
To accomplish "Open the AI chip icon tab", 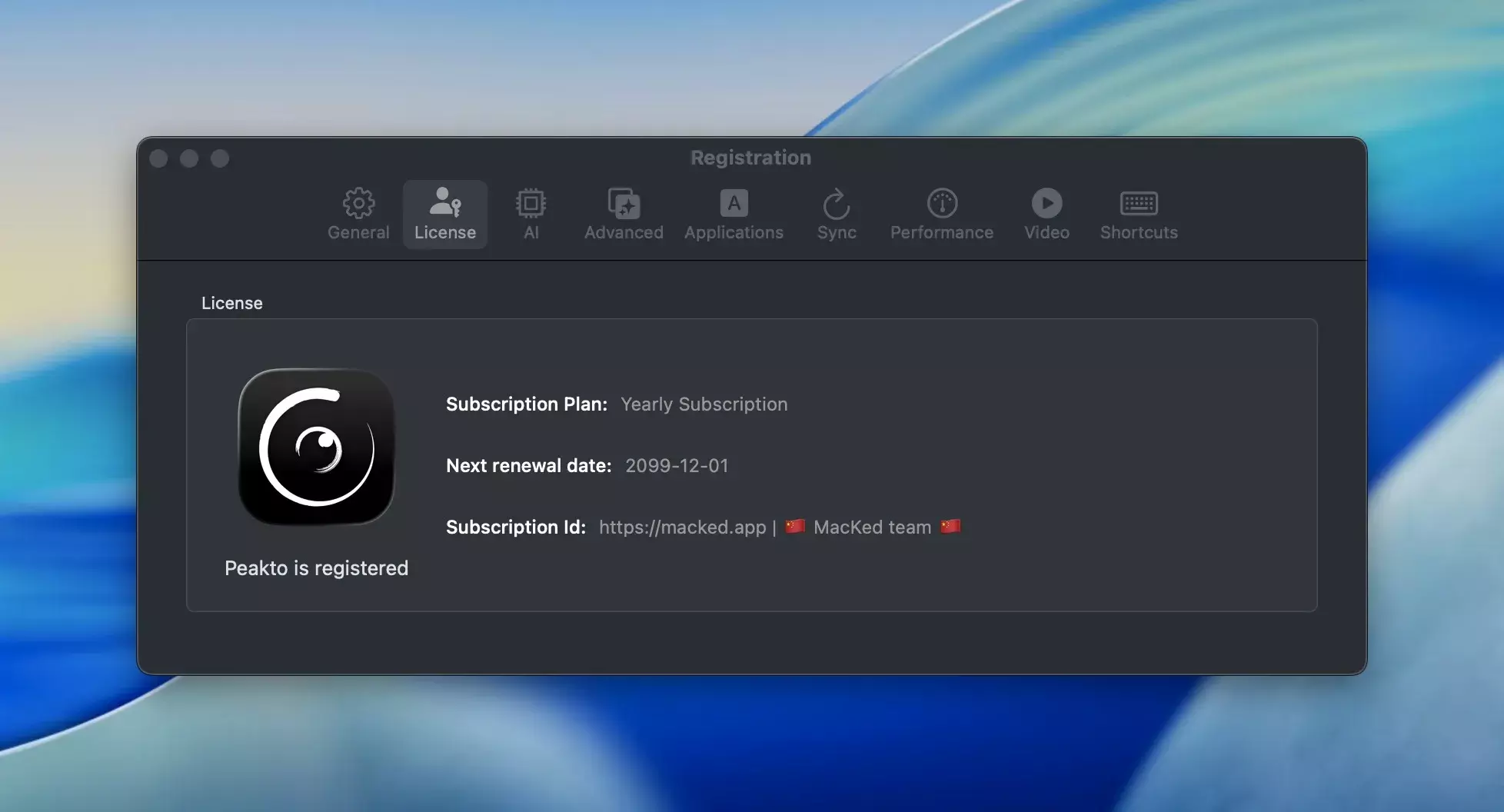I will (x=531, y=205).
